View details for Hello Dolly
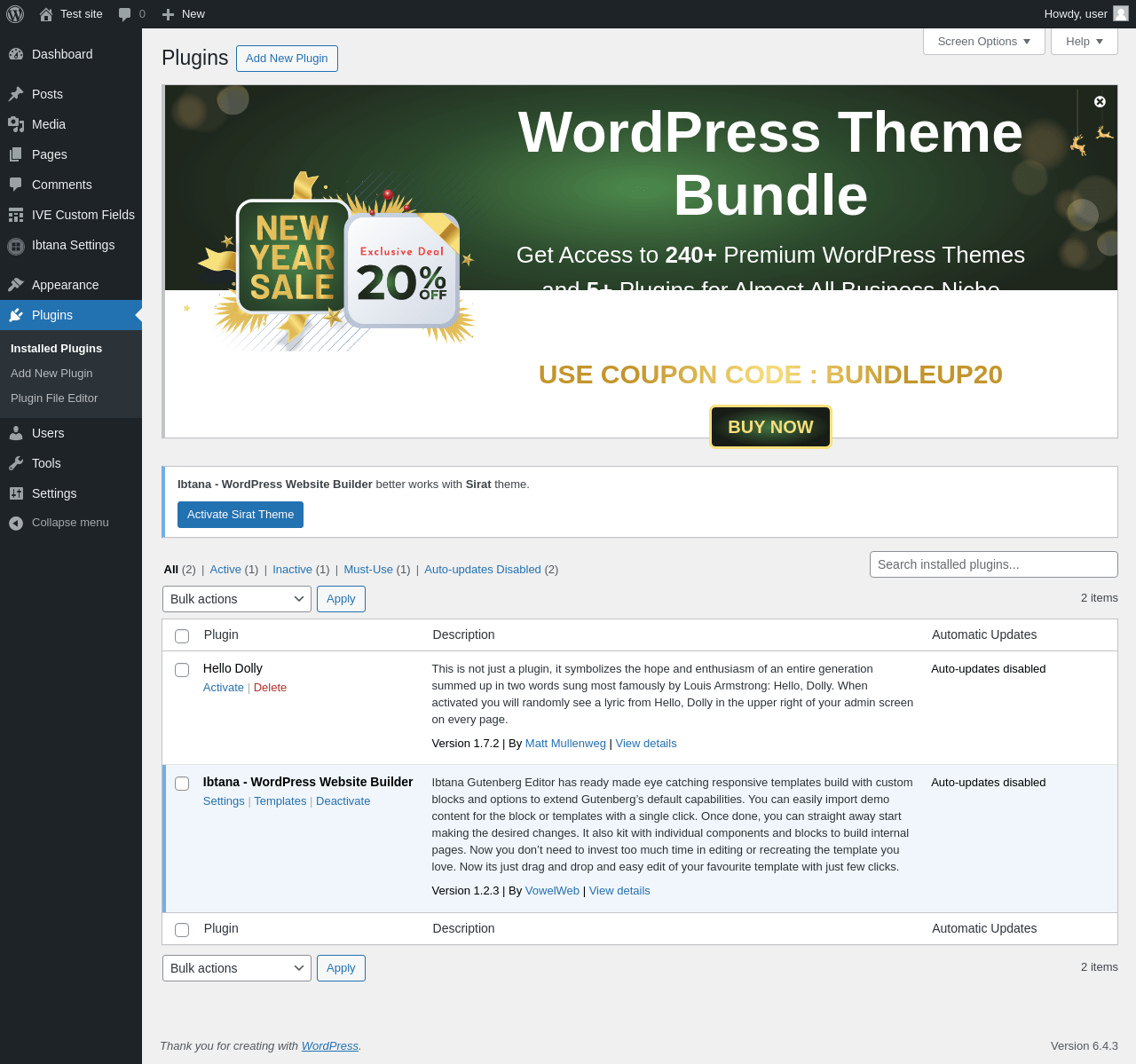 (x=646, y=744)
